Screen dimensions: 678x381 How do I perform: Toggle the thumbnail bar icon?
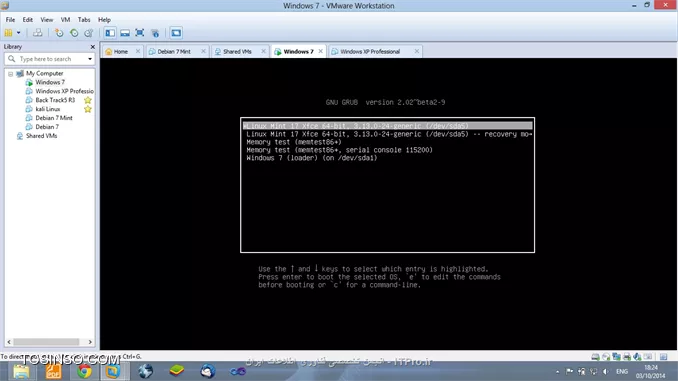click(x=125, y=33)
